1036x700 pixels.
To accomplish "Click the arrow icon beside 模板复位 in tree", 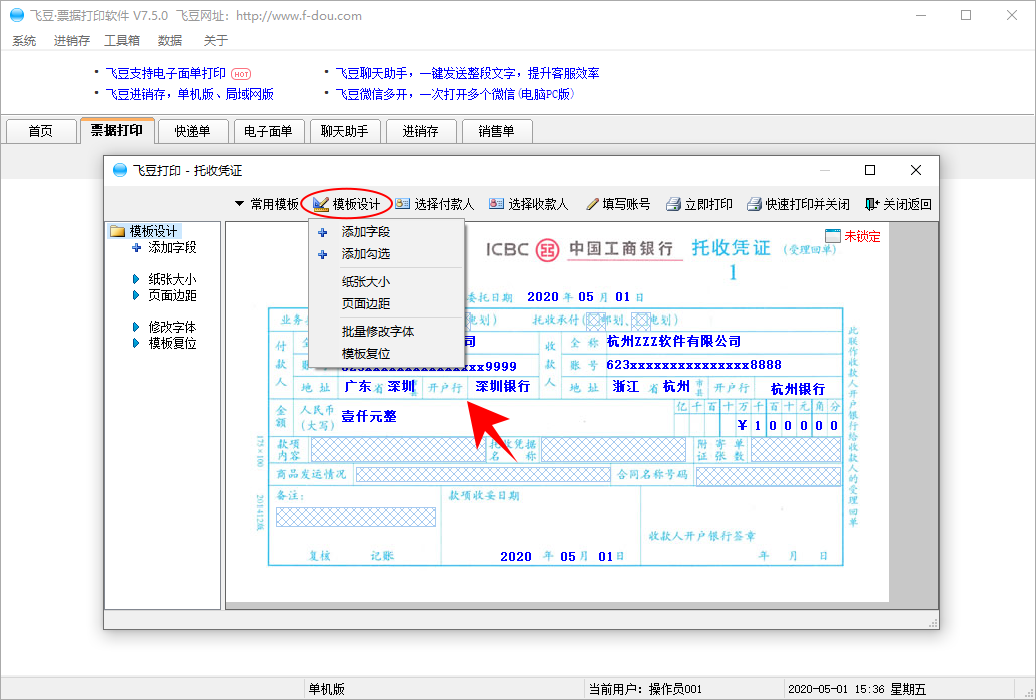I will [136, 343].
